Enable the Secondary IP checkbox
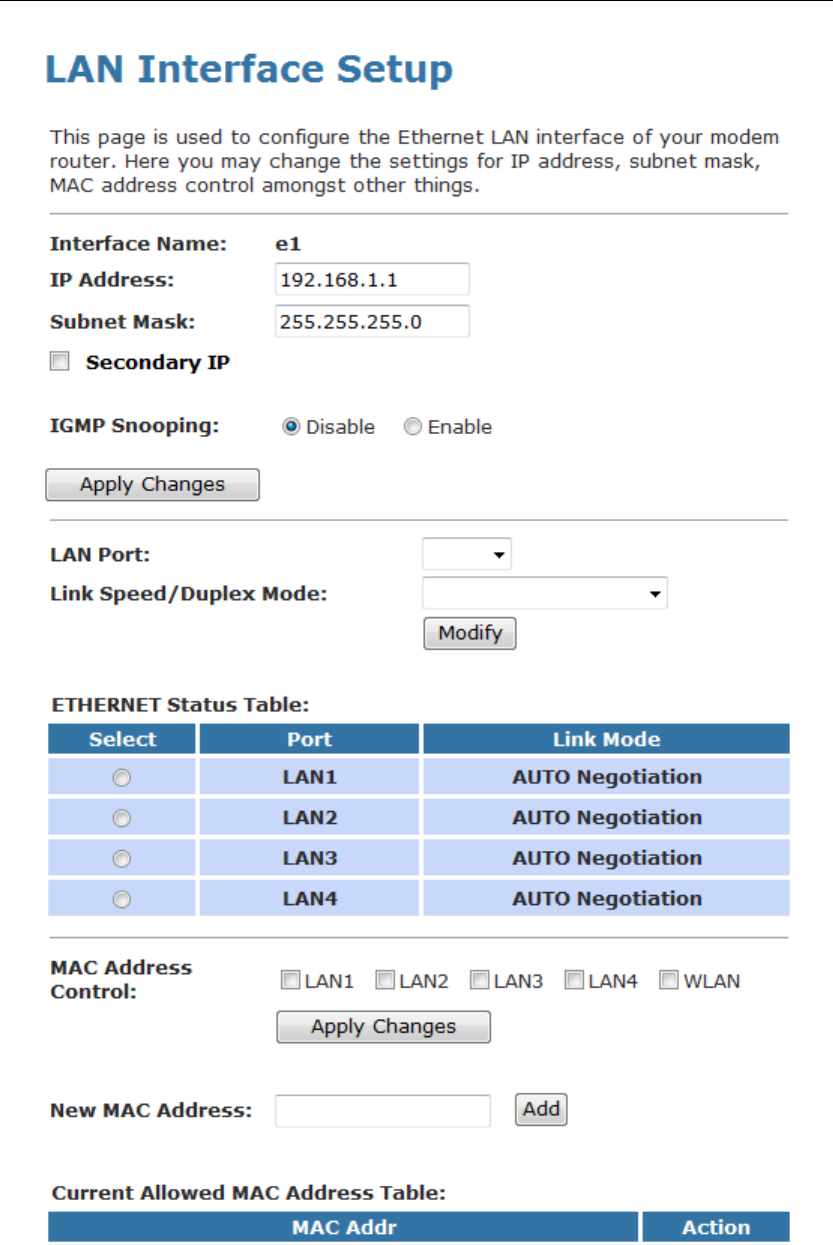The image size is (833, 1245). point(61,363)
